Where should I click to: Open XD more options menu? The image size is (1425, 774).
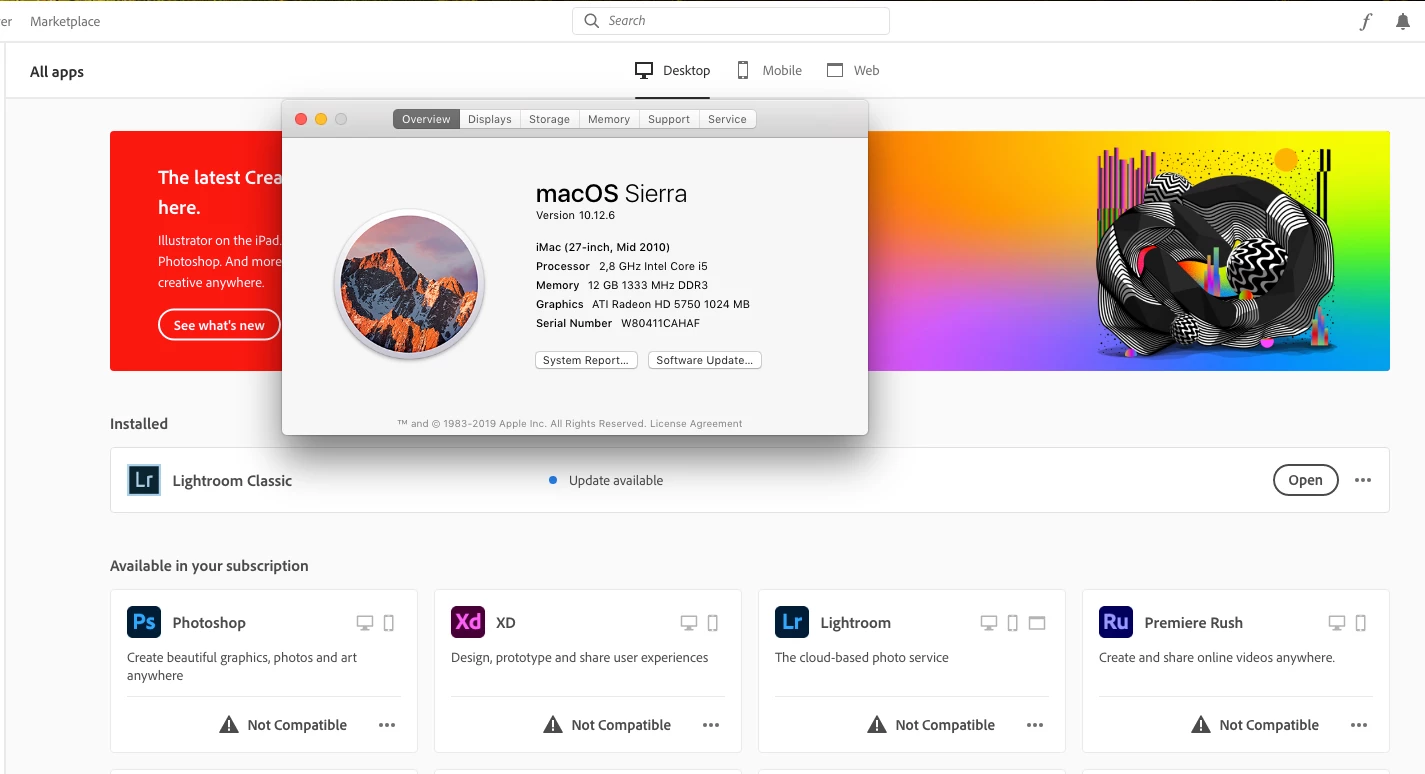click(711, 725)
